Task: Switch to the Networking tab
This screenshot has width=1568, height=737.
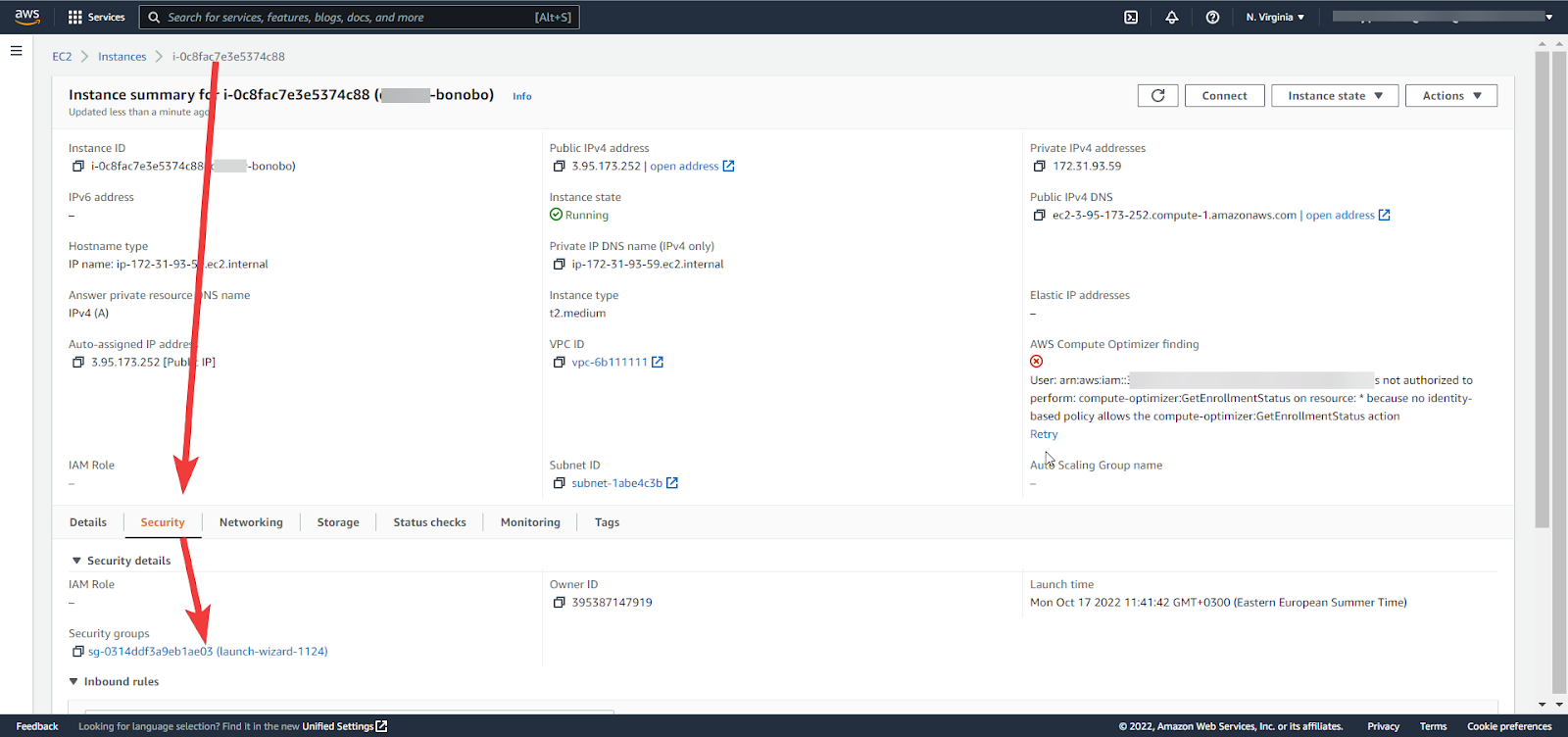Action: [251, 522]
